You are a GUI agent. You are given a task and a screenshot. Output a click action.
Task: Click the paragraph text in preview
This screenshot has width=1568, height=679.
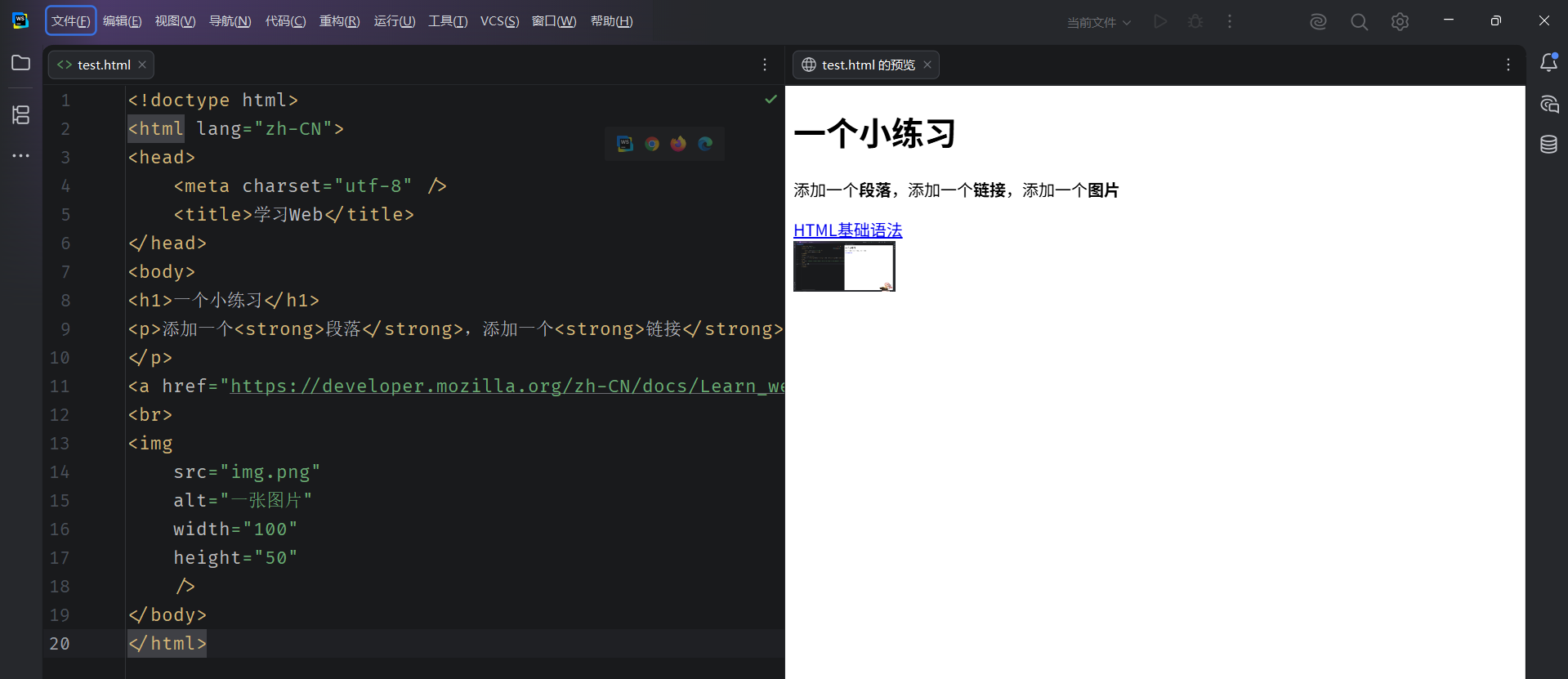[956, 190]
